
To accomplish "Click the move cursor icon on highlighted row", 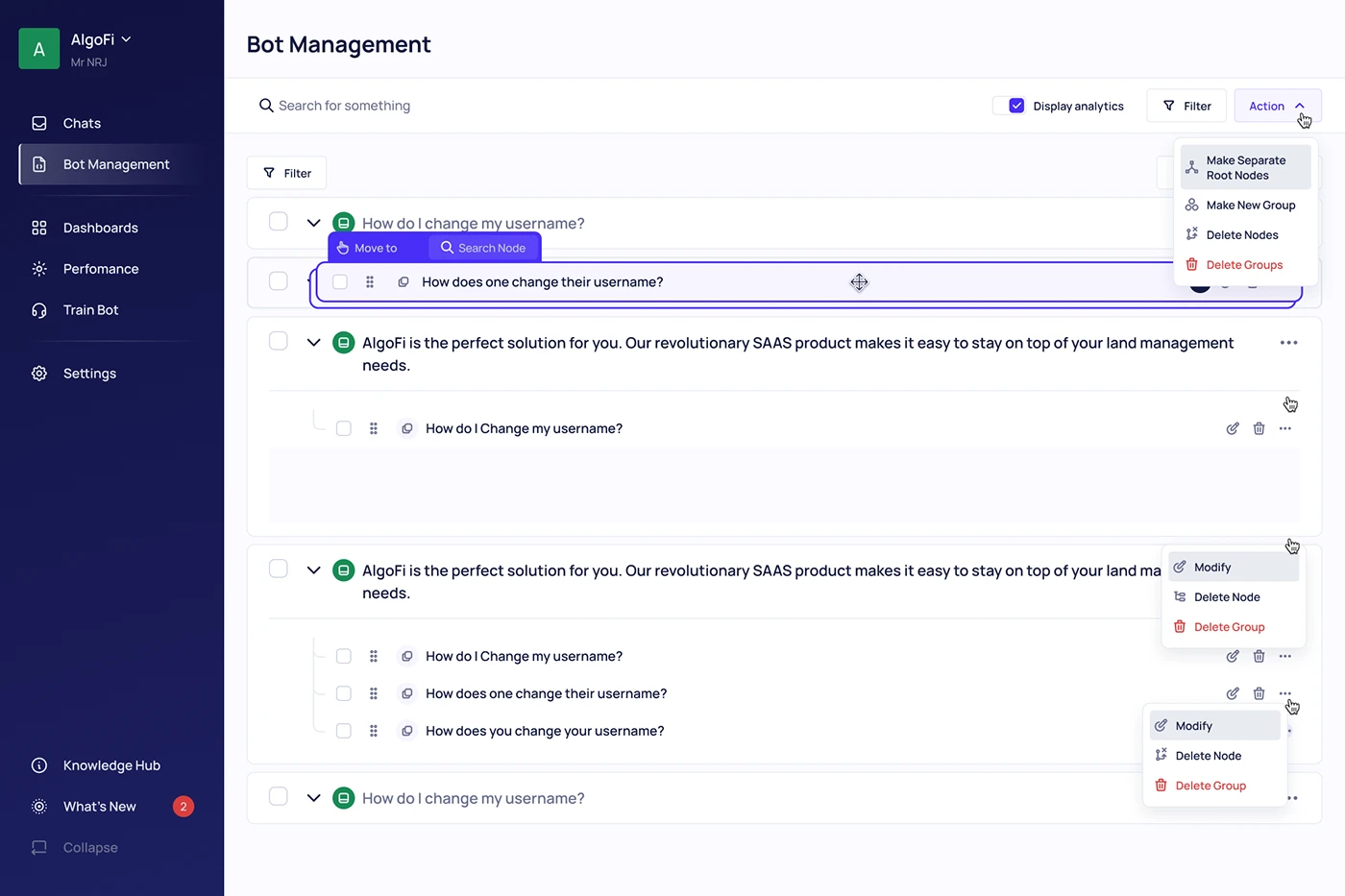I will coord(859,282).
